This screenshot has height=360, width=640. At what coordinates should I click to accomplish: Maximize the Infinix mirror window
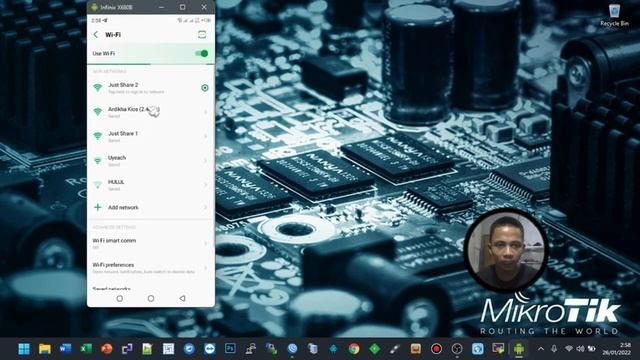[182, 7]
